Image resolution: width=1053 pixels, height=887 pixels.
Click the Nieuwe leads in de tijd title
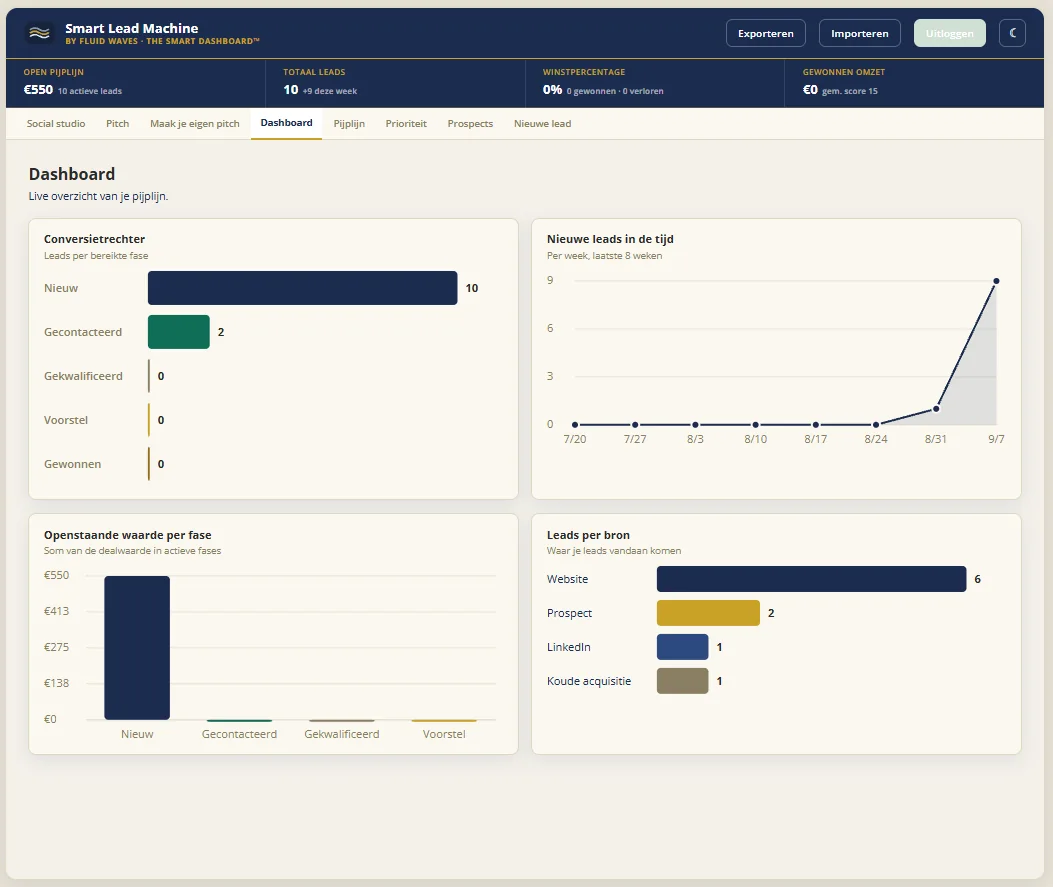pos(610,239)
